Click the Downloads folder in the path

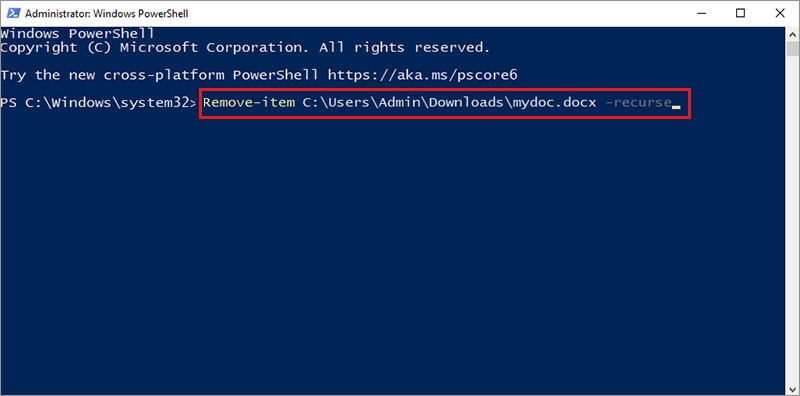tap(466, 103)
